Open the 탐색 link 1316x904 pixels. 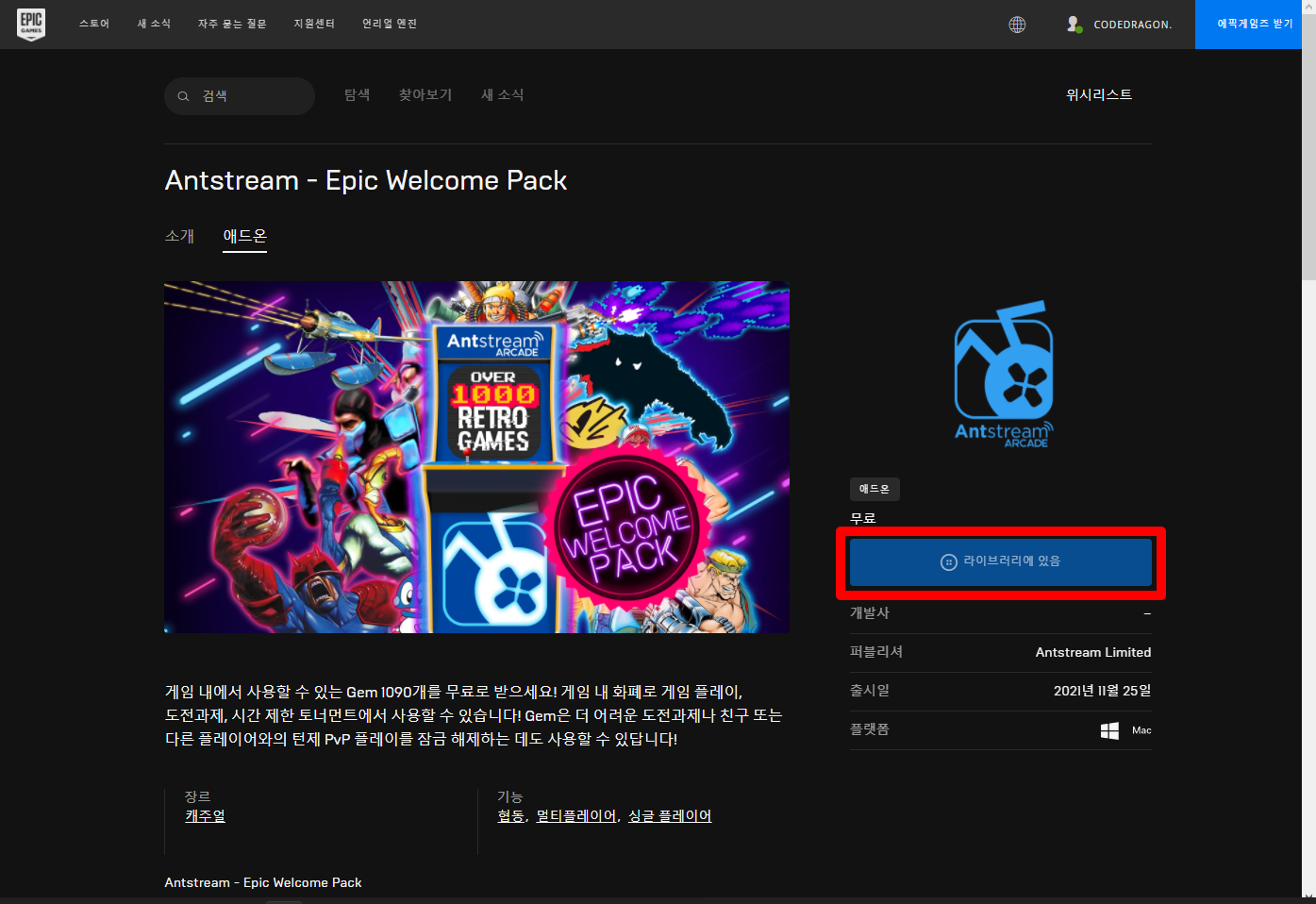click(357, 95)
